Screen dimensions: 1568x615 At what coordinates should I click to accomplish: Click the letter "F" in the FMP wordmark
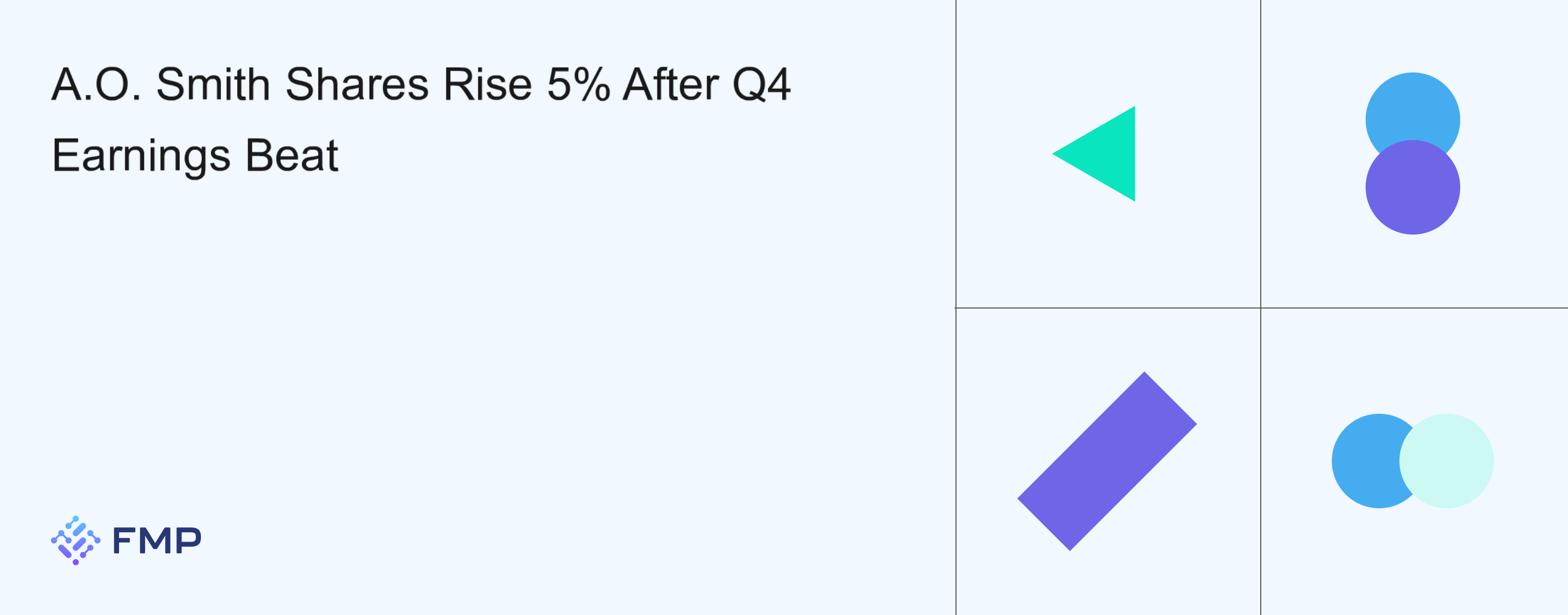pyautogui.click(x=123, y=541)
